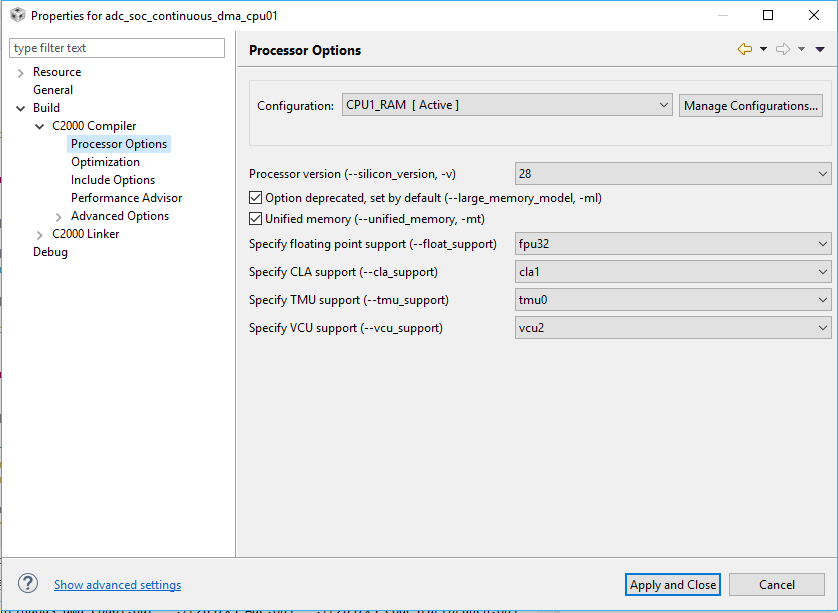The width and height of the screenshot is (838, 613).
Task: Select Include Options in the tree
Action: (x=113, y=180)
